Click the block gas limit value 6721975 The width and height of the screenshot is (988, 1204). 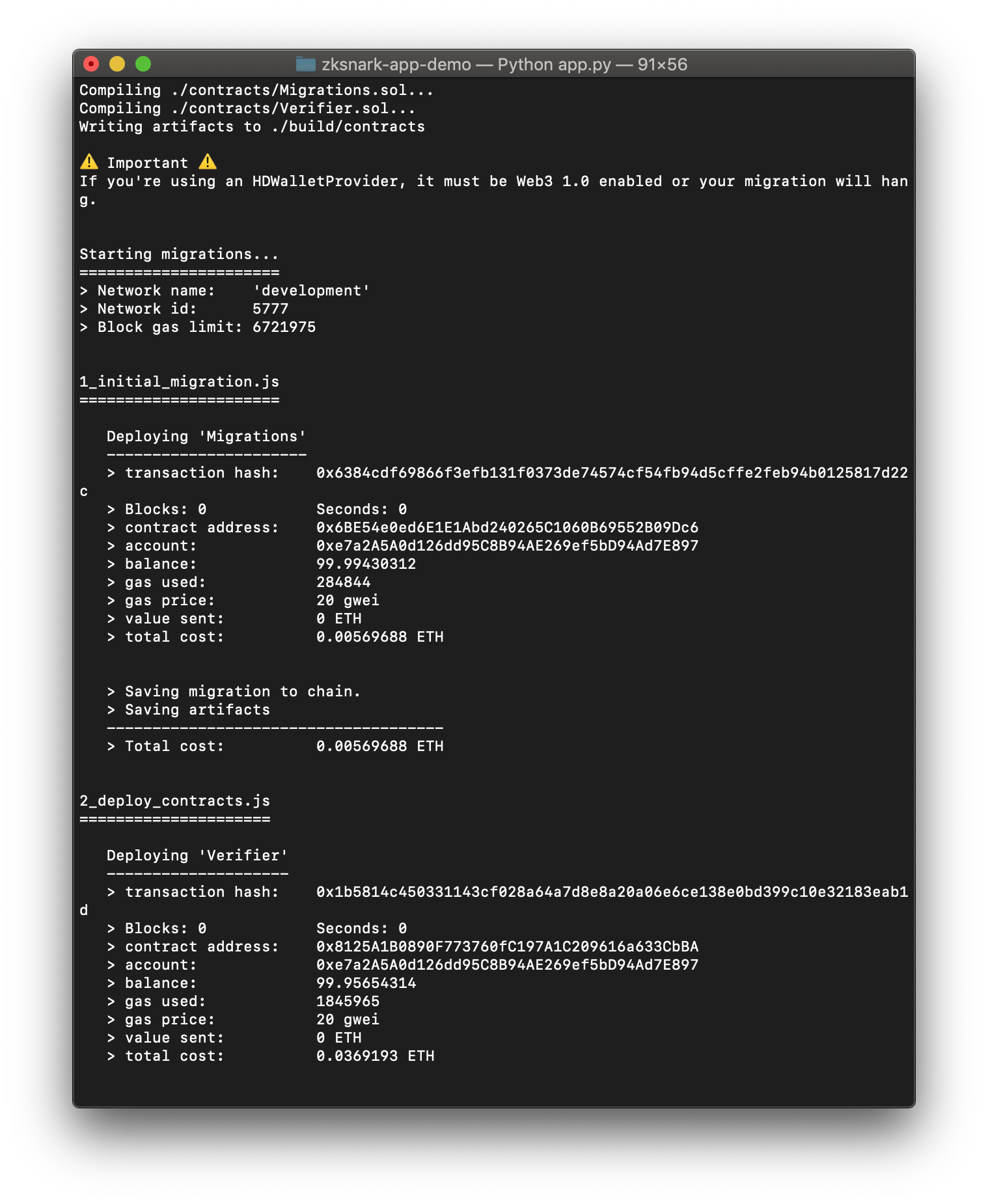click(x=284, y=327)
